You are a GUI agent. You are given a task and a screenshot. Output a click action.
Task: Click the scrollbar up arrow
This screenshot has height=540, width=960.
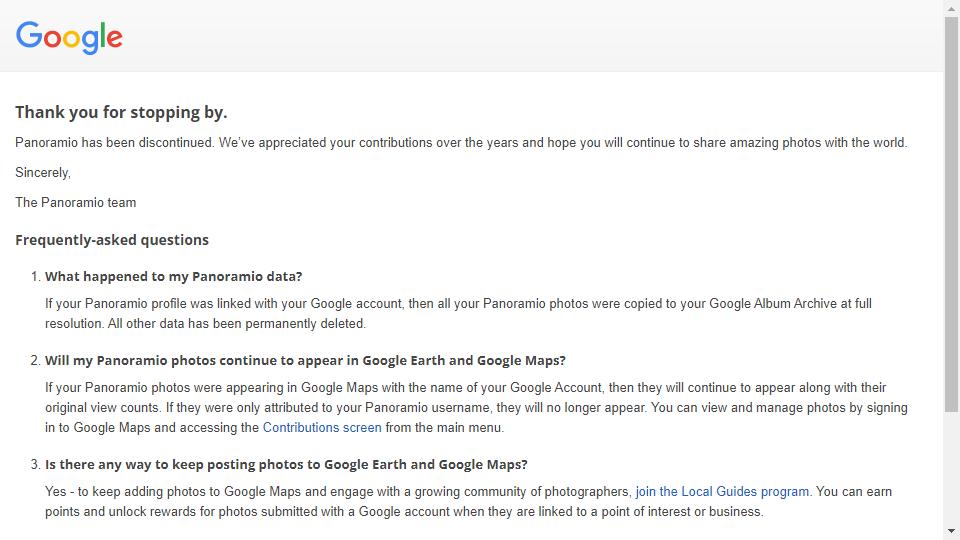951,8
